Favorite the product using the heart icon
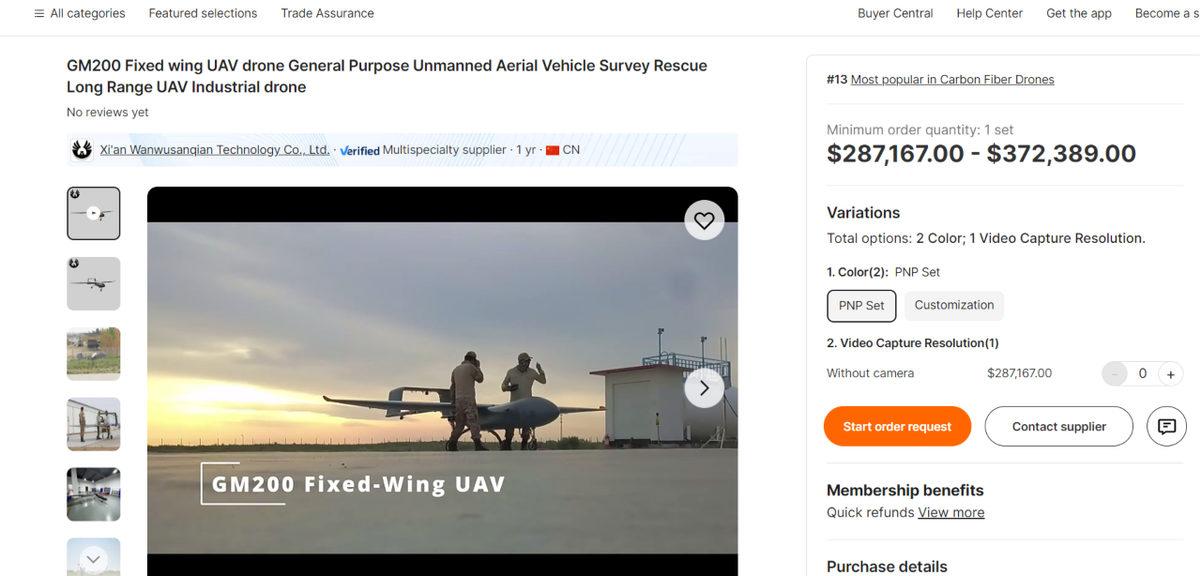 coord(703,219)
